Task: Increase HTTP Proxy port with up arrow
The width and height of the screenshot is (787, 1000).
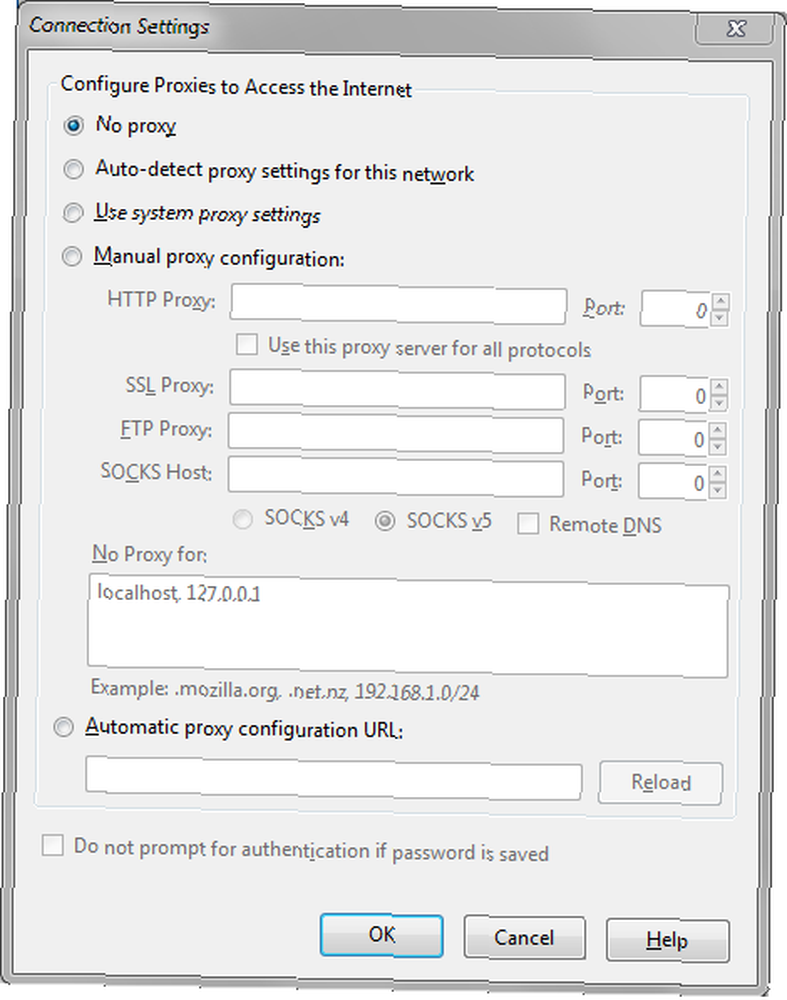Action: pos(721,302)
